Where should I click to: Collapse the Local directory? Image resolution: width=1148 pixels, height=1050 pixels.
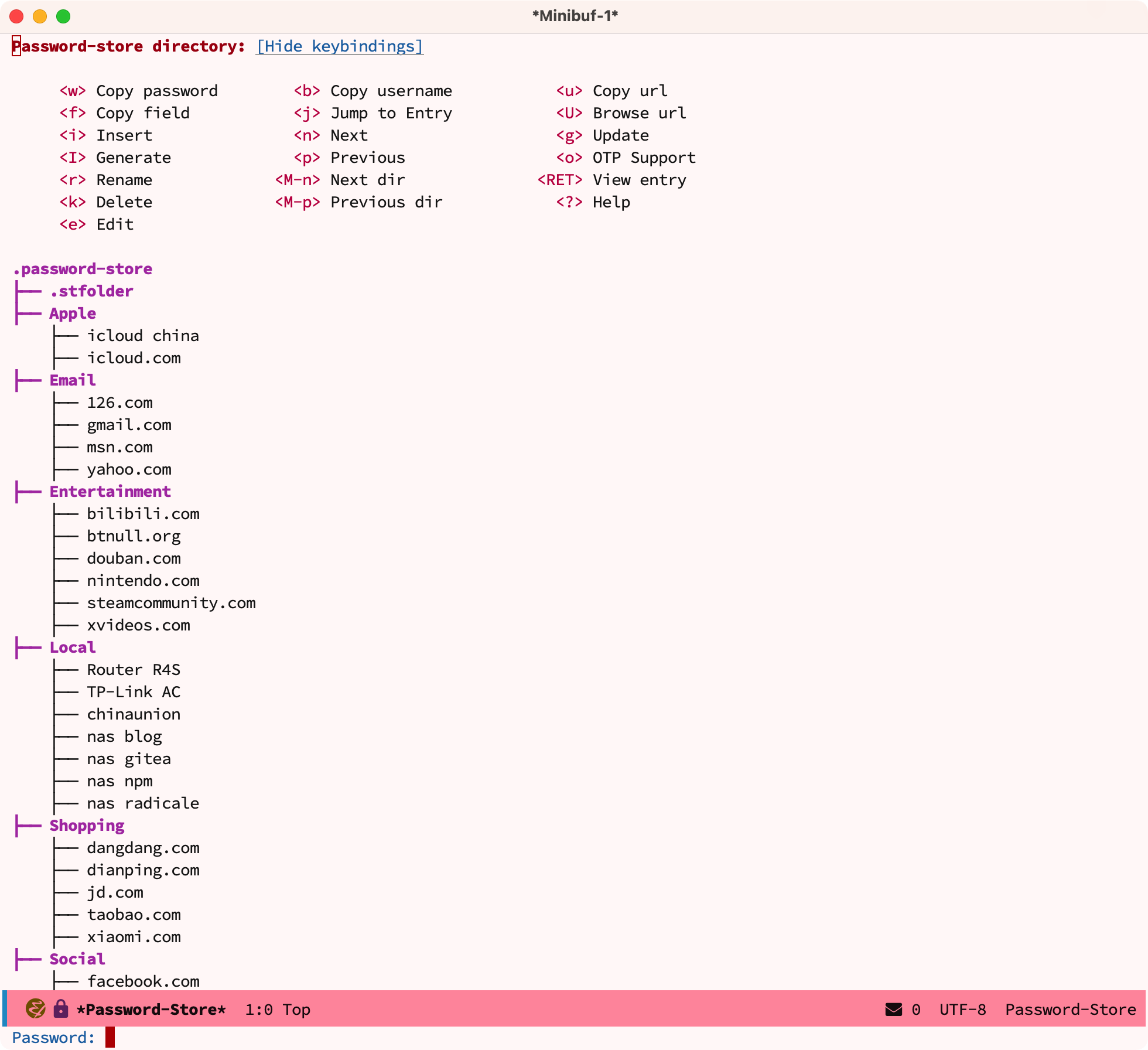(x=73, y=647)
